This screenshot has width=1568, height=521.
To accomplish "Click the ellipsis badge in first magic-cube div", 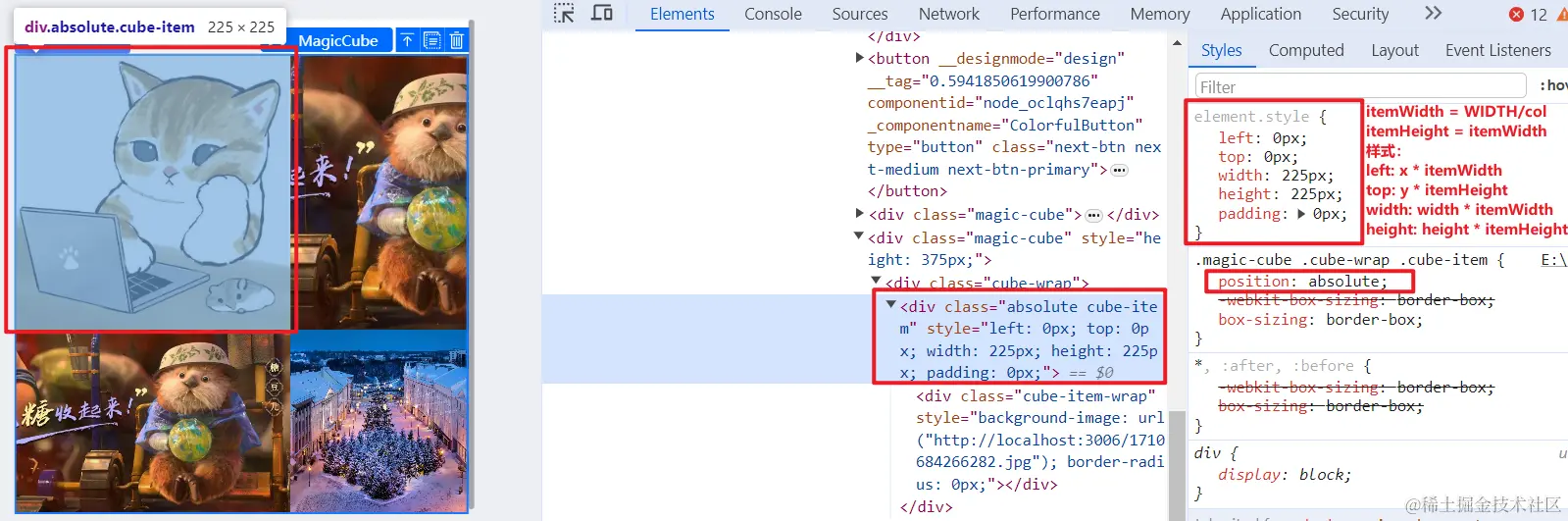I will 1094,215.
